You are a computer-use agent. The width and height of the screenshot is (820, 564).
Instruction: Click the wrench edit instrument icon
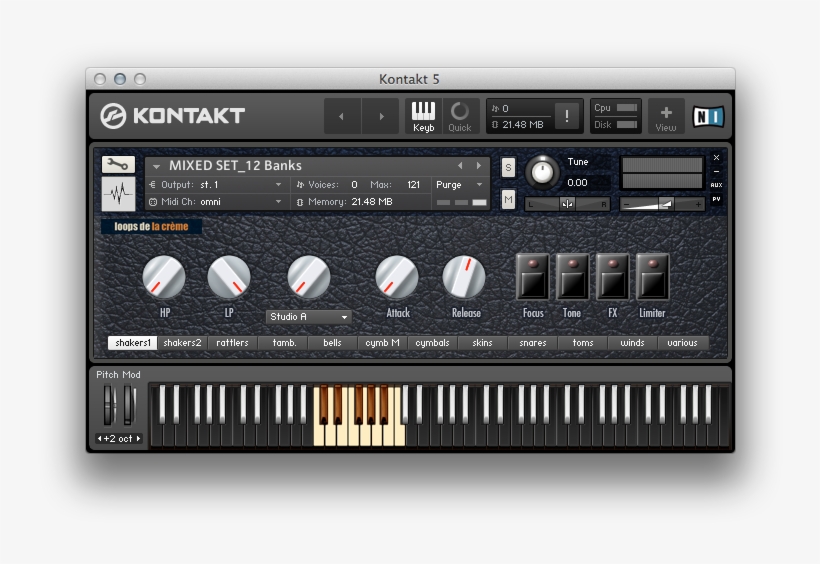tap(118, 165)
